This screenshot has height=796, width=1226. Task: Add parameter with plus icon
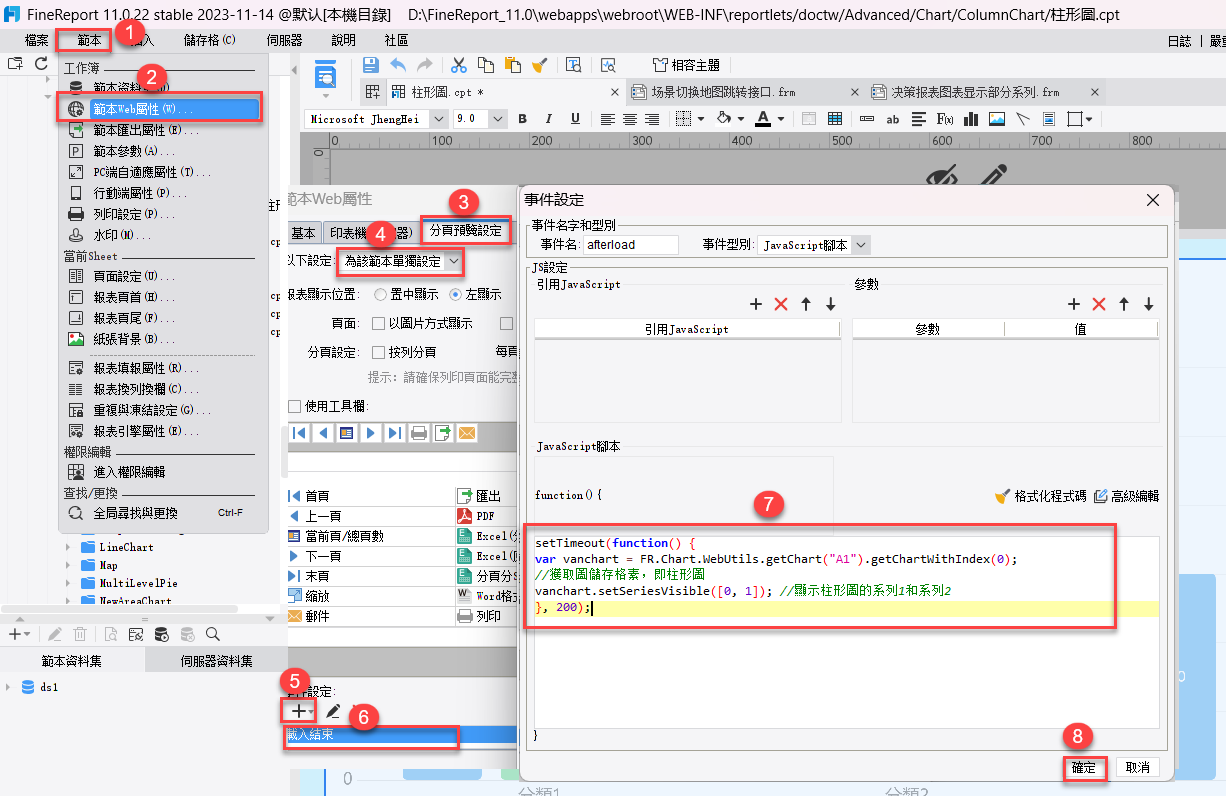pyautogui.click(x=1074, y=304)
